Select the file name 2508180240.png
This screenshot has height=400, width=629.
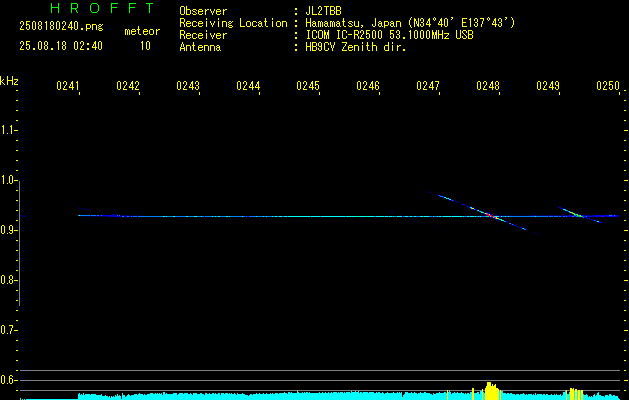[61, 27]
